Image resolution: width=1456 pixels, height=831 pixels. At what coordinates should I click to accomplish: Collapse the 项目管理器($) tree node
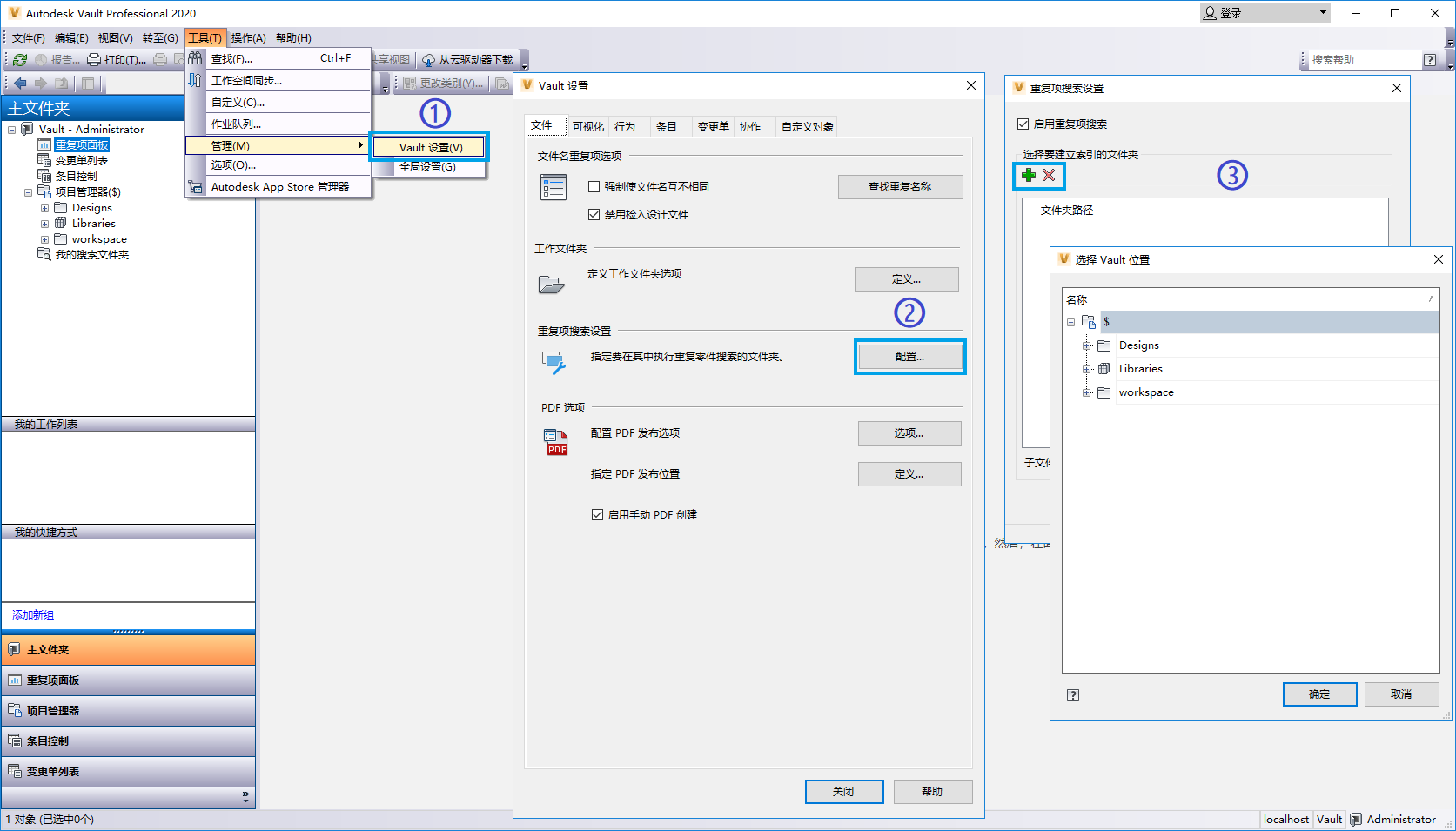click(x=29, y=192)
